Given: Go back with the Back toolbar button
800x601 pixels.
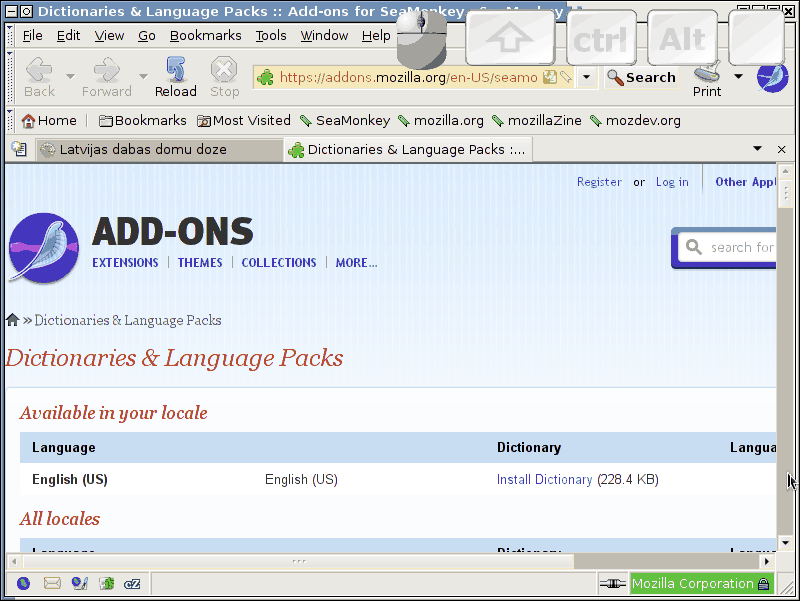Looking at the screenshot, I should 39,77.
